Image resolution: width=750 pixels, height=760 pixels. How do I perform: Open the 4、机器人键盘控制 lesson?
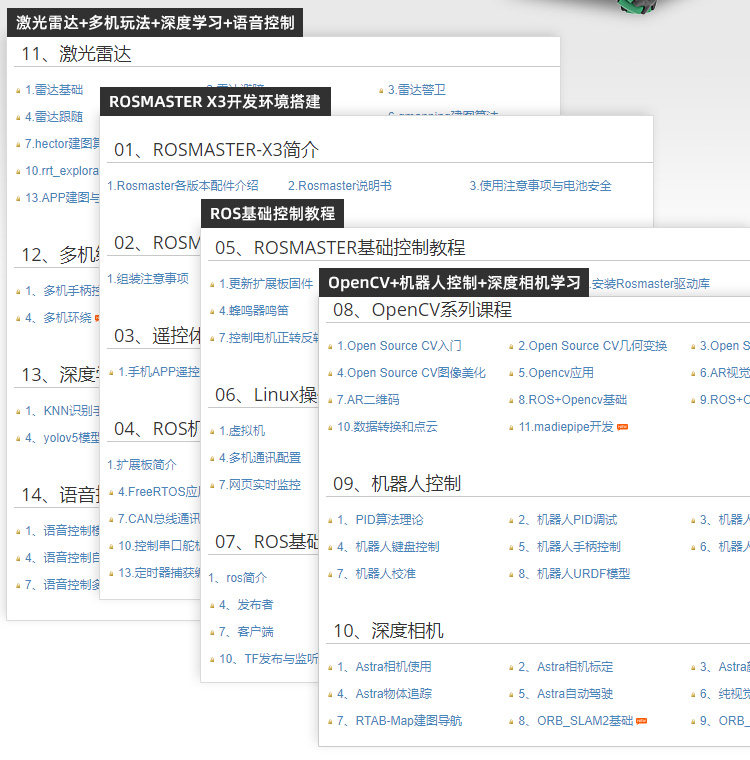(x=388, y=547)
